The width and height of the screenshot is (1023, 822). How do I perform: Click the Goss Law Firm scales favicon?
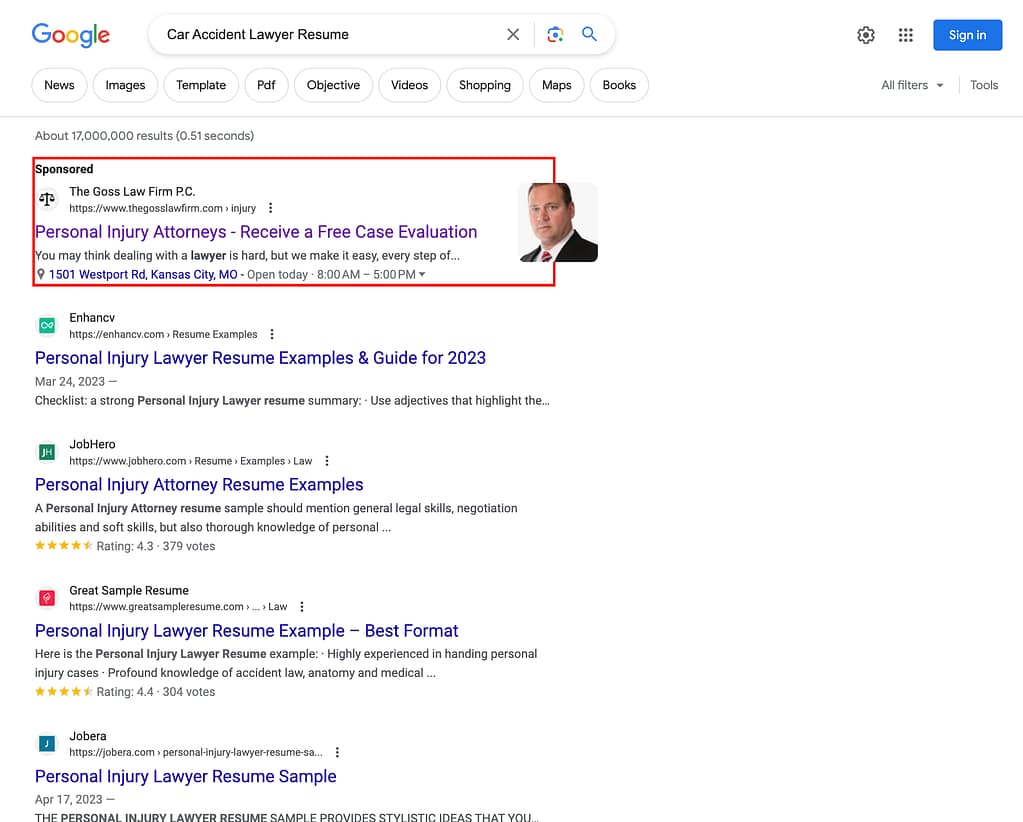click(x=47, y=199)
